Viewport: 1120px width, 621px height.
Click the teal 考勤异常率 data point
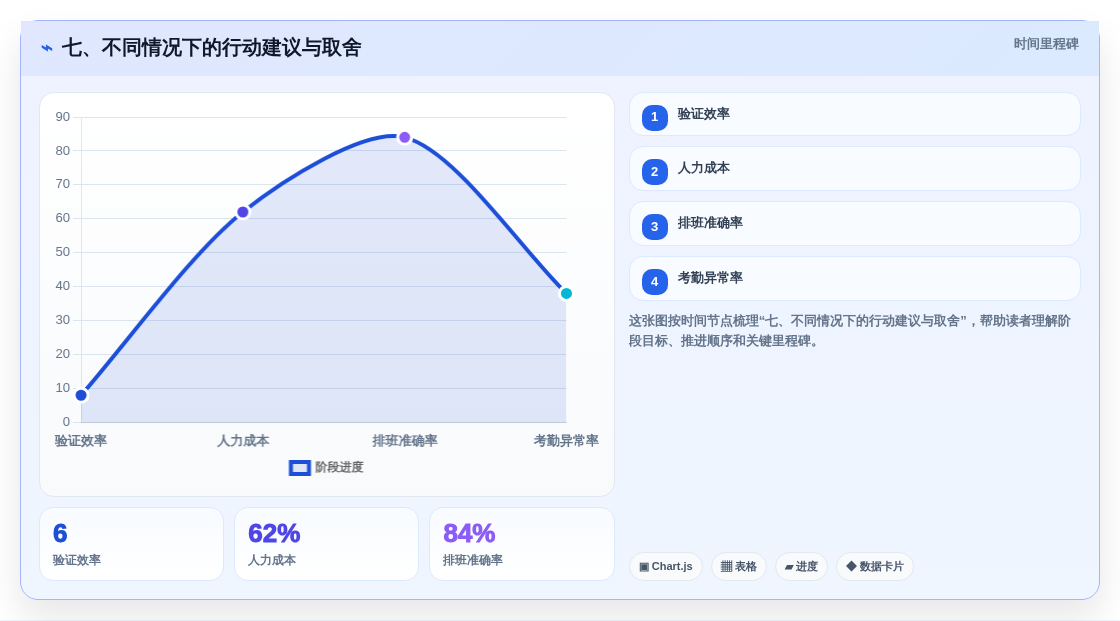(566, 294)
